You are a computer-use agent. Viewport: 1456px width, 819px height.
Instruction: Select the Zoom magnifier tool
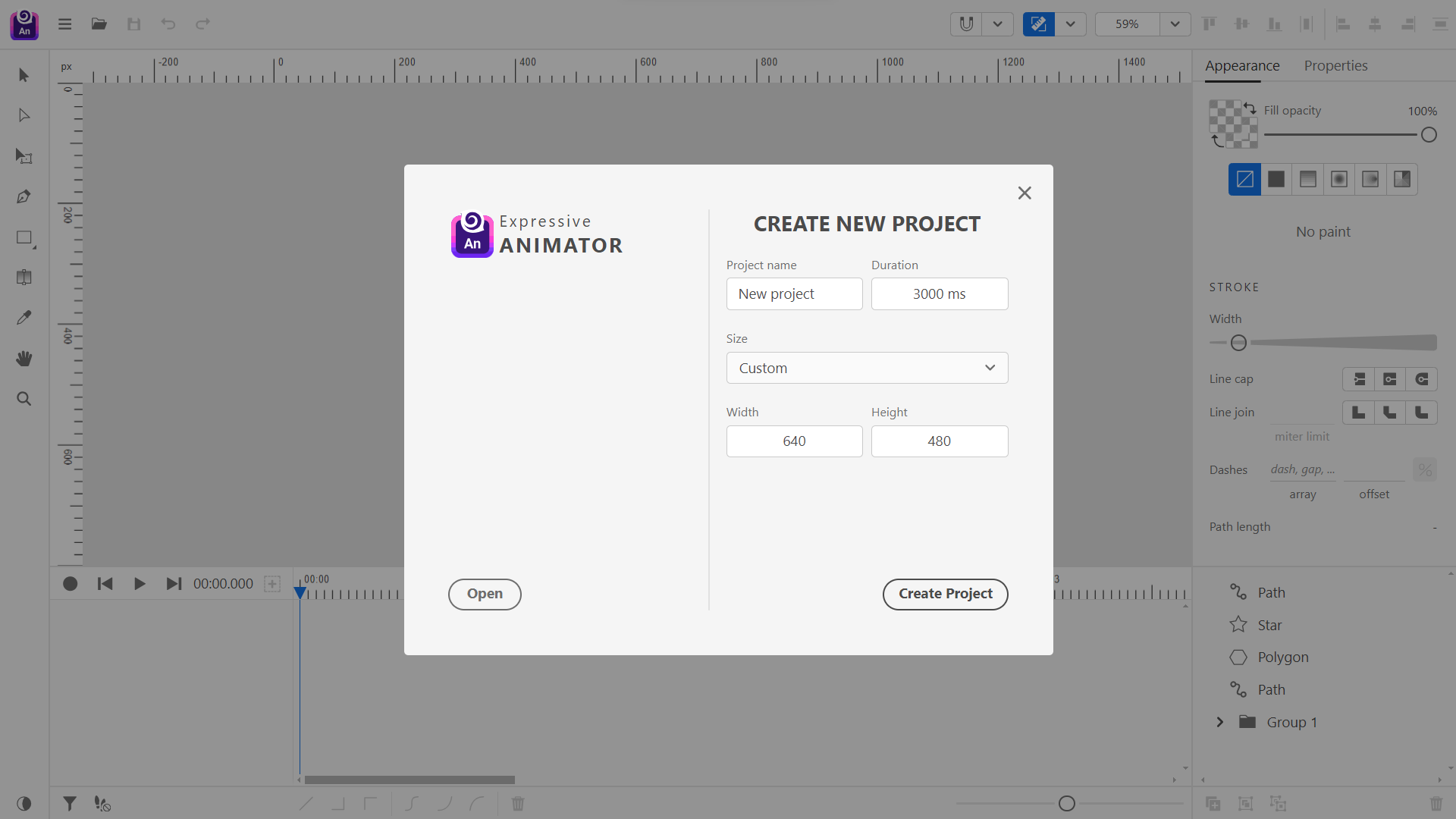click(x=24, y=399)
